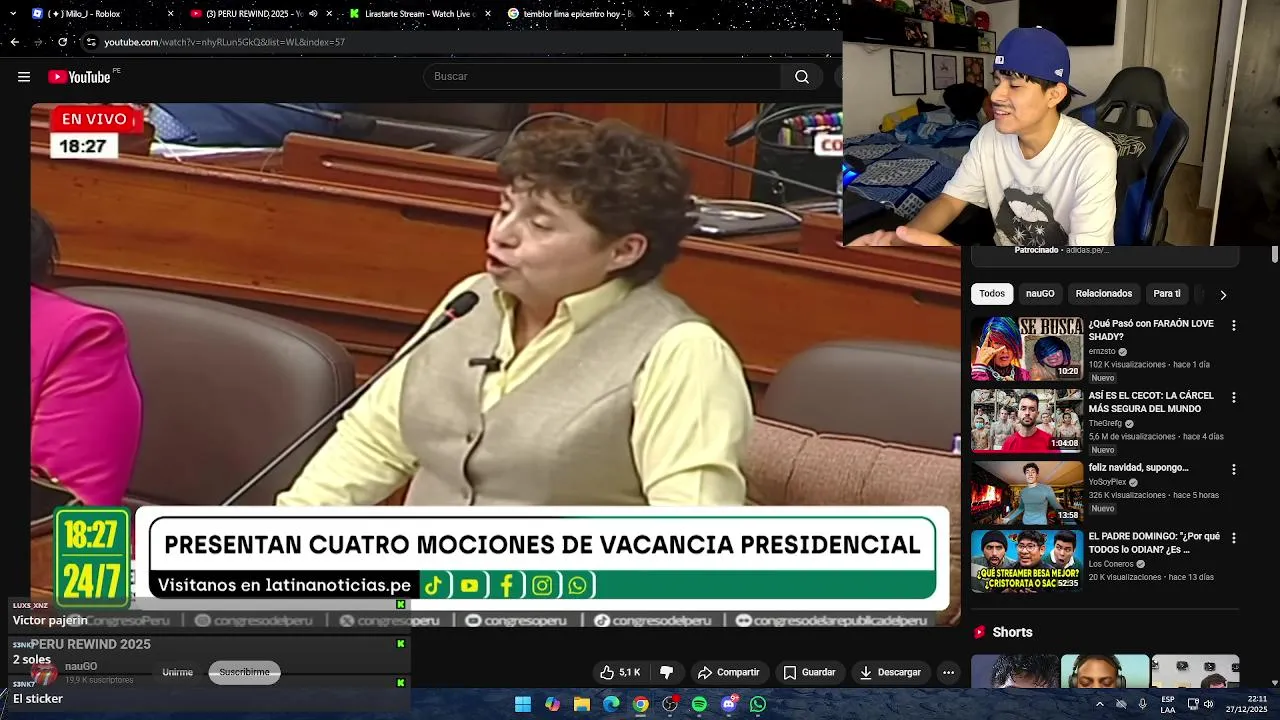Open options menu for FARAÓN LOVE SHADY video
The height and width of the screenshot is (720, 1280).
click(1233, 326)
